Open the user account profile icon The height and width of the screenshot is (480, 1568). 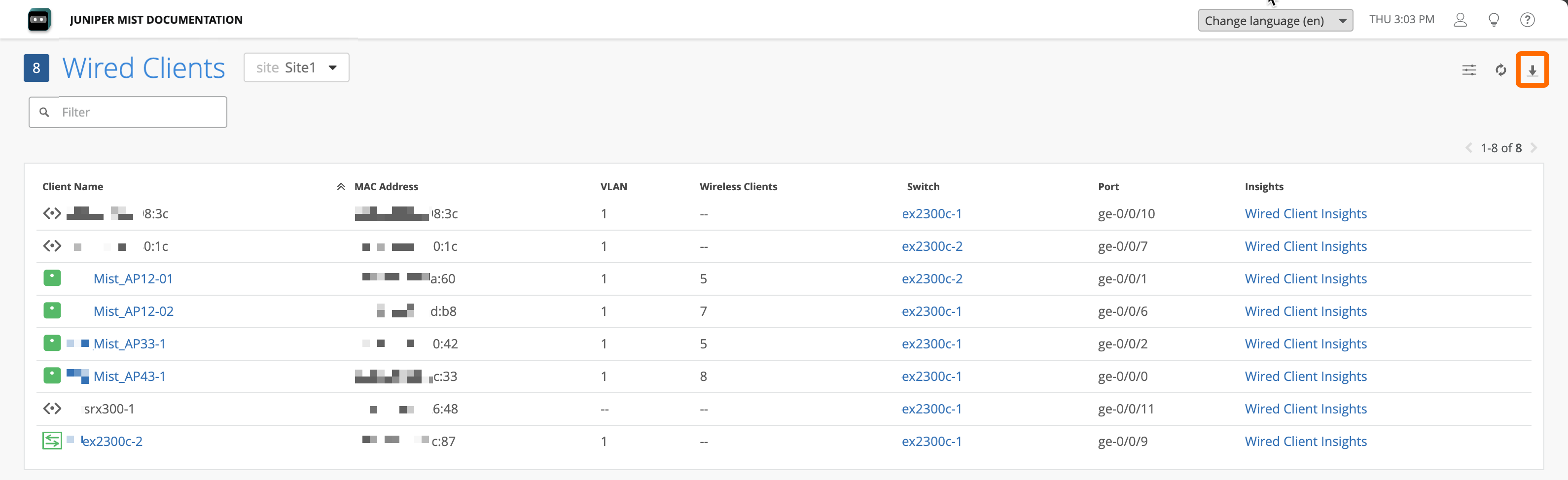click(1460, 20)
